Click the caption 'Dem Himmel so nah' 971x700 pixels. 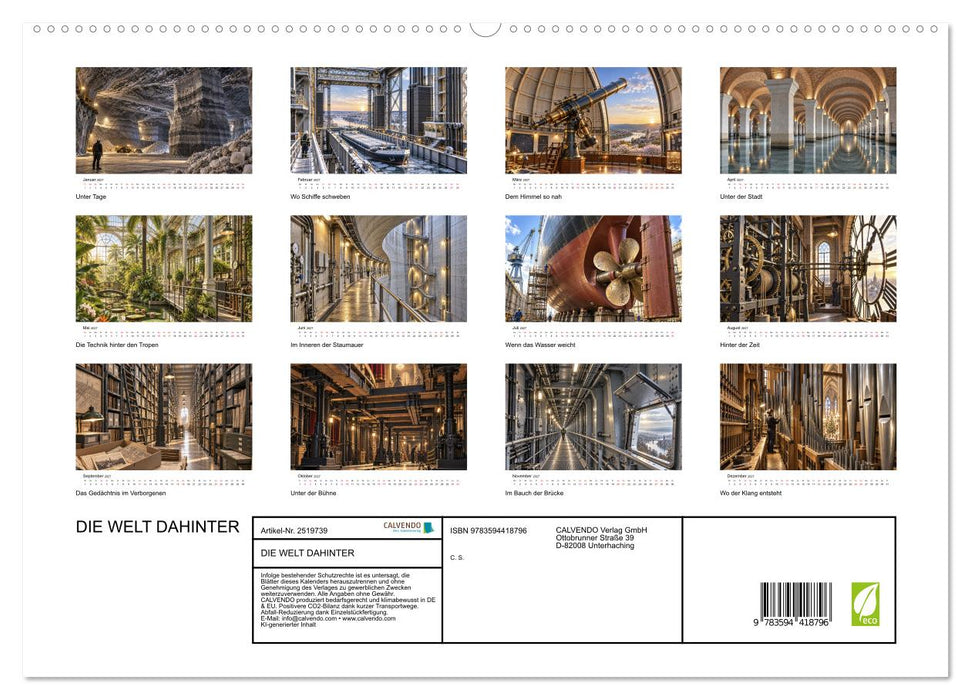click(533, 196)
